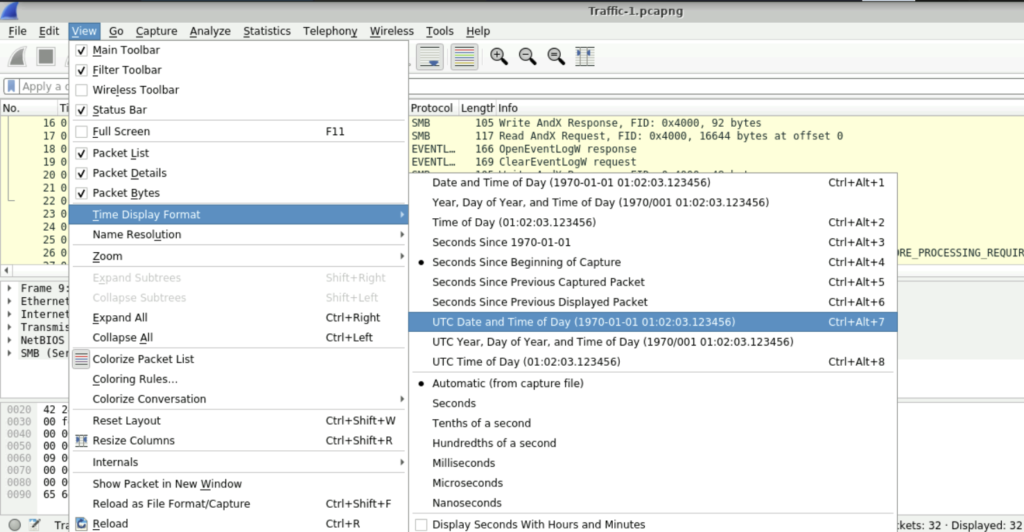Click the expert information circle in status bar
The width and height of the screenshot is (1024, 532).
click(14, 524)
